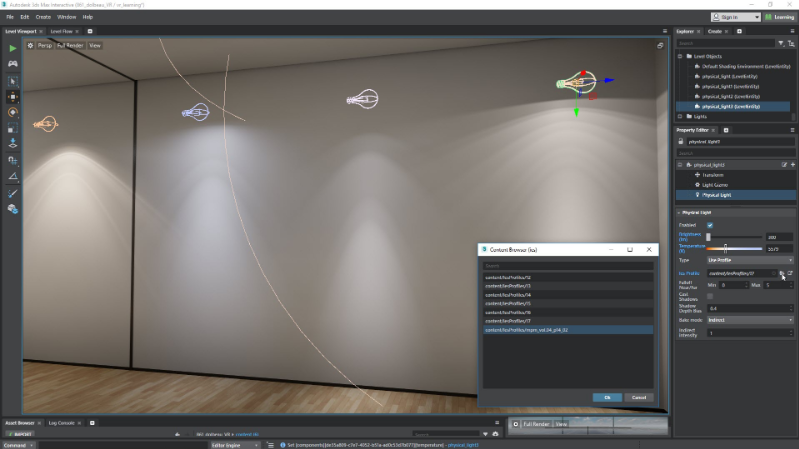Screen dimensions: 799x449
Task: Toggle the lock icon in Property Editor
Action: pyautogui.click(x=681, y=141)
